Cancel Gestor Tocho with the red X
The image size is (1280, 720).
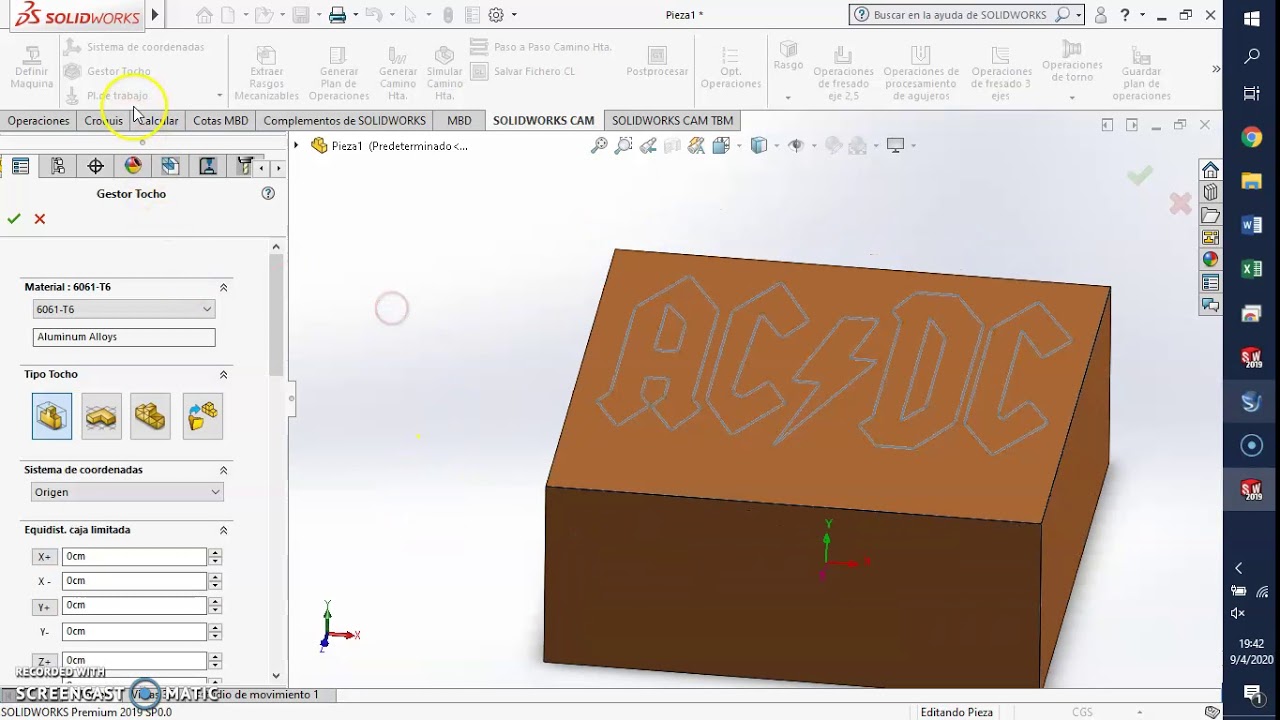coord(40,219)
